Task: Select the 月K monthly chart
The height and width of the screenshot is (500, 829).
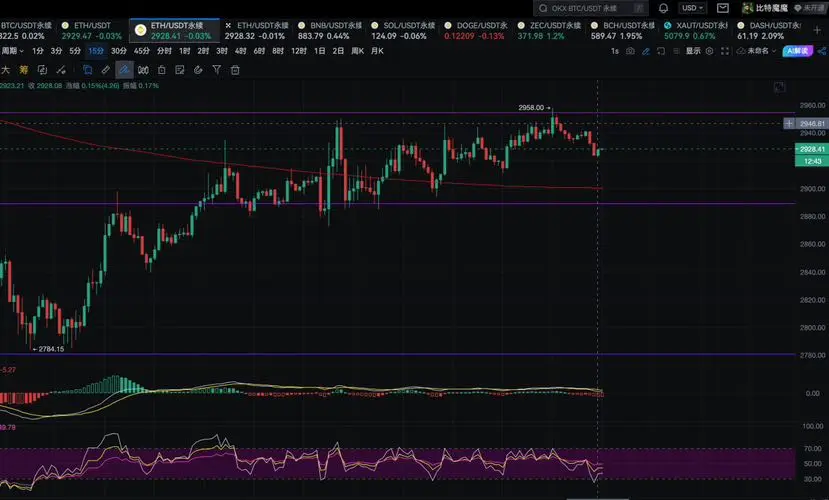Action: pyautogui.click(x=377, y=51)
